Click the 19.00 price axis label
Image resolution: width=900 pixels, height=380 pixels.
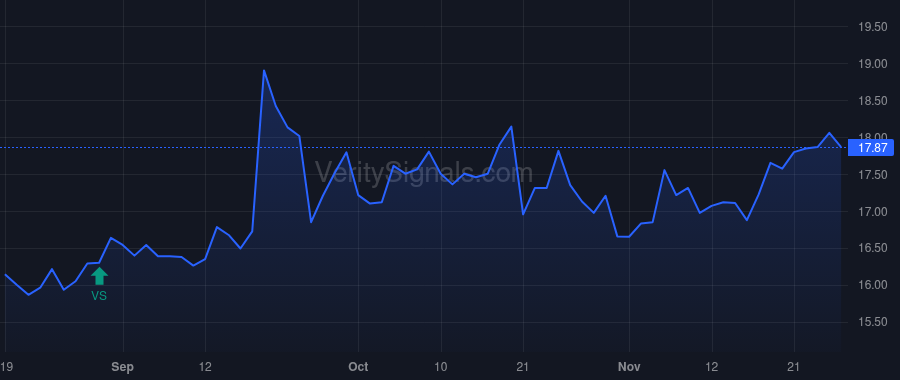(872, 64)
